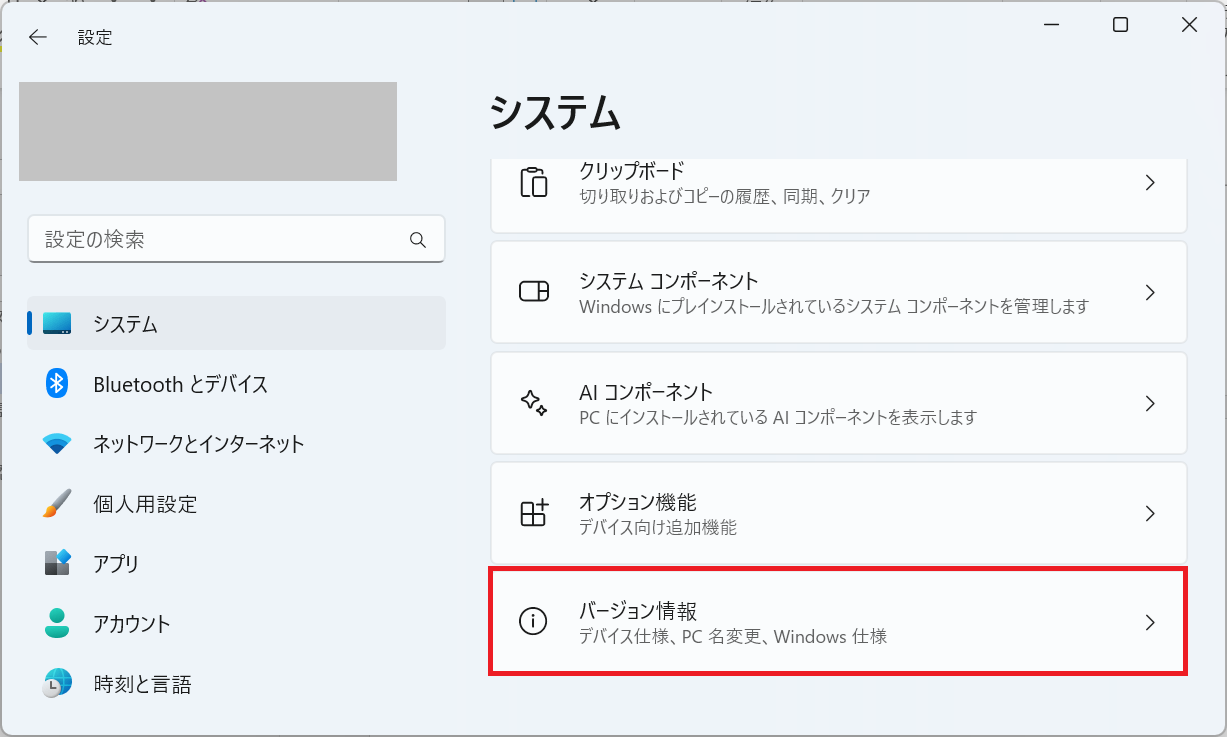The image size is (1227, 737).
Task: Click the AI コンポーネント sparkle icon
Action: (534, 403)
